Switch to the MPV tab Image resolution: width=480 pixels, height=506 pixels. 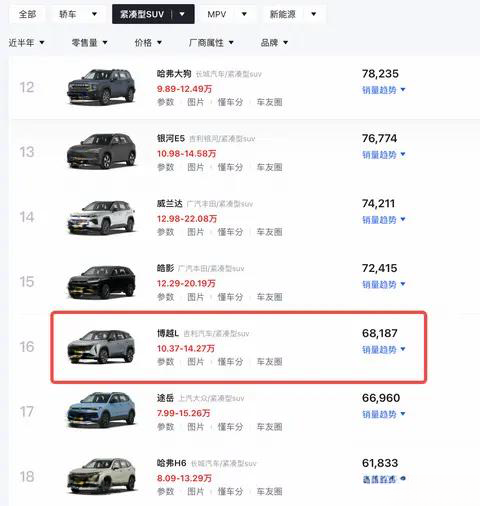pos(227,14)
